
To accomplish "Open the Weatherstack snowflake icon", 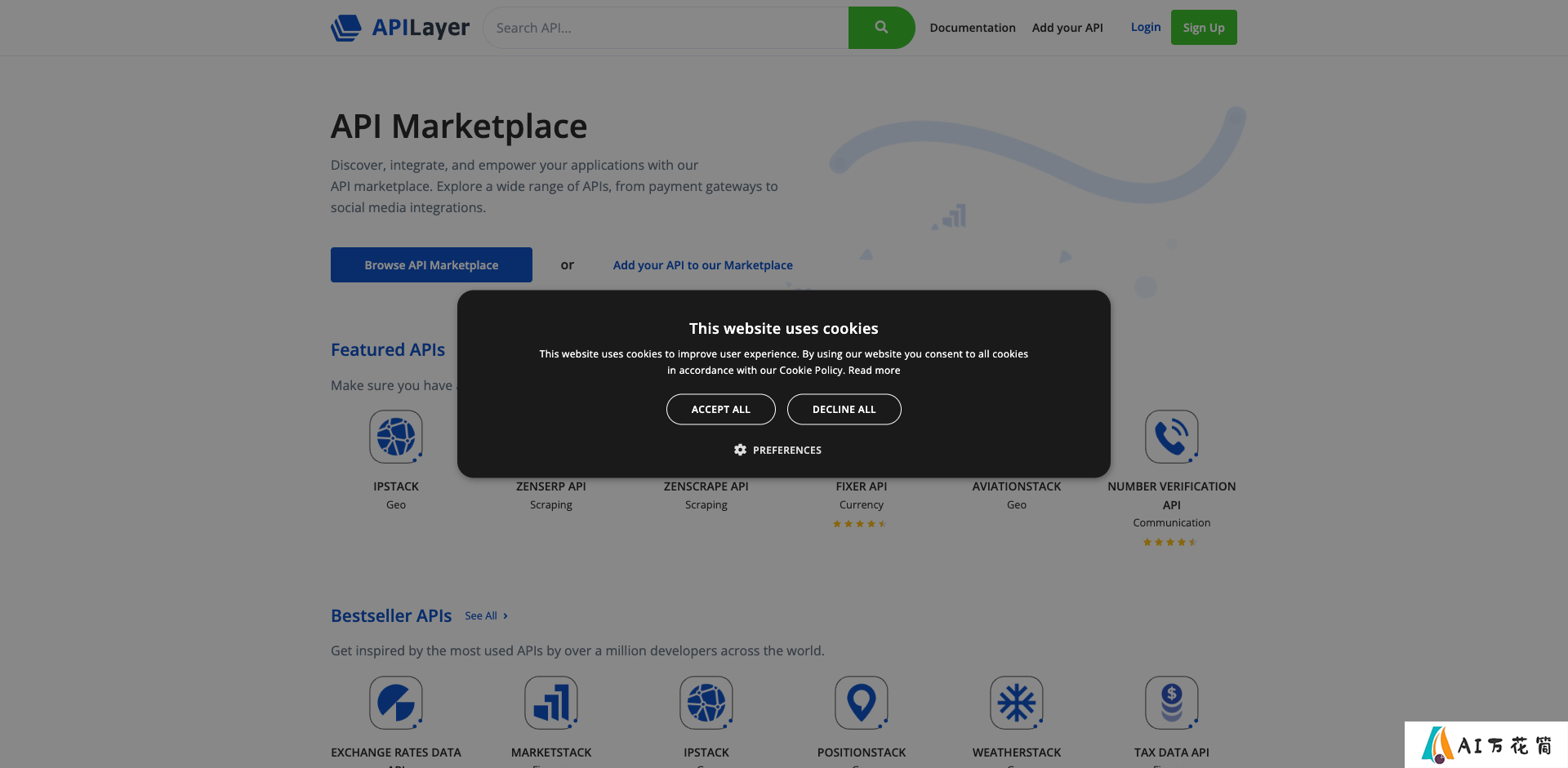I will pos(1017,703).
